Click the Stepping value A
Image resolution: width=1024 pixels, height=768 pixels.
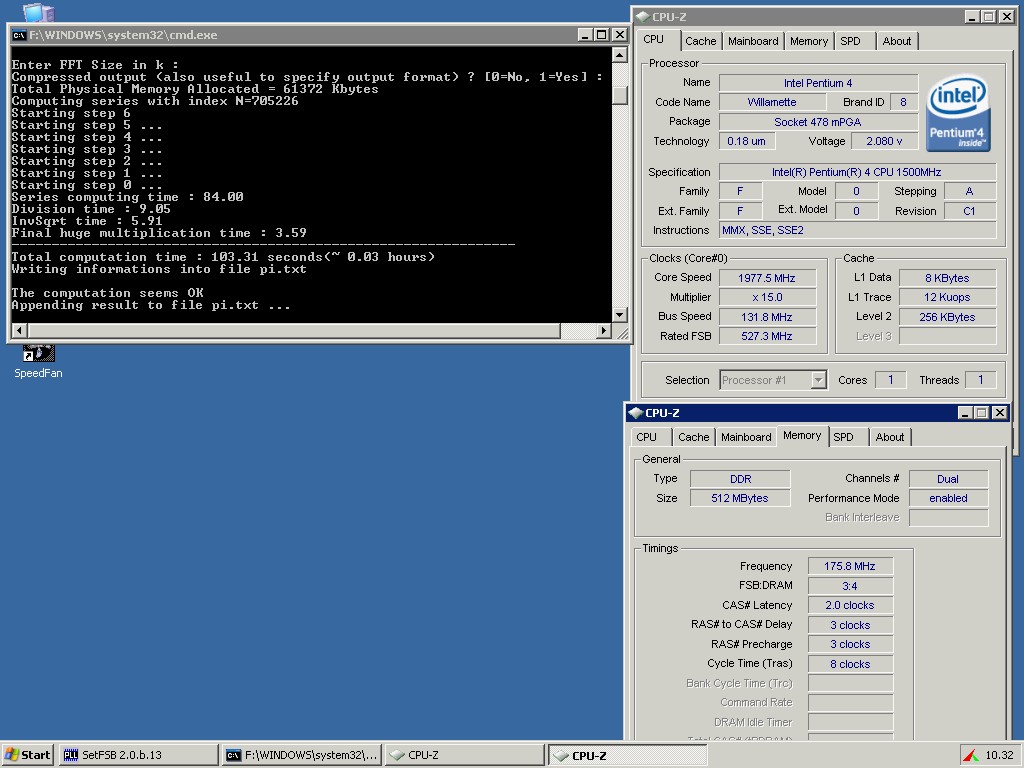[x=969, y=191]
